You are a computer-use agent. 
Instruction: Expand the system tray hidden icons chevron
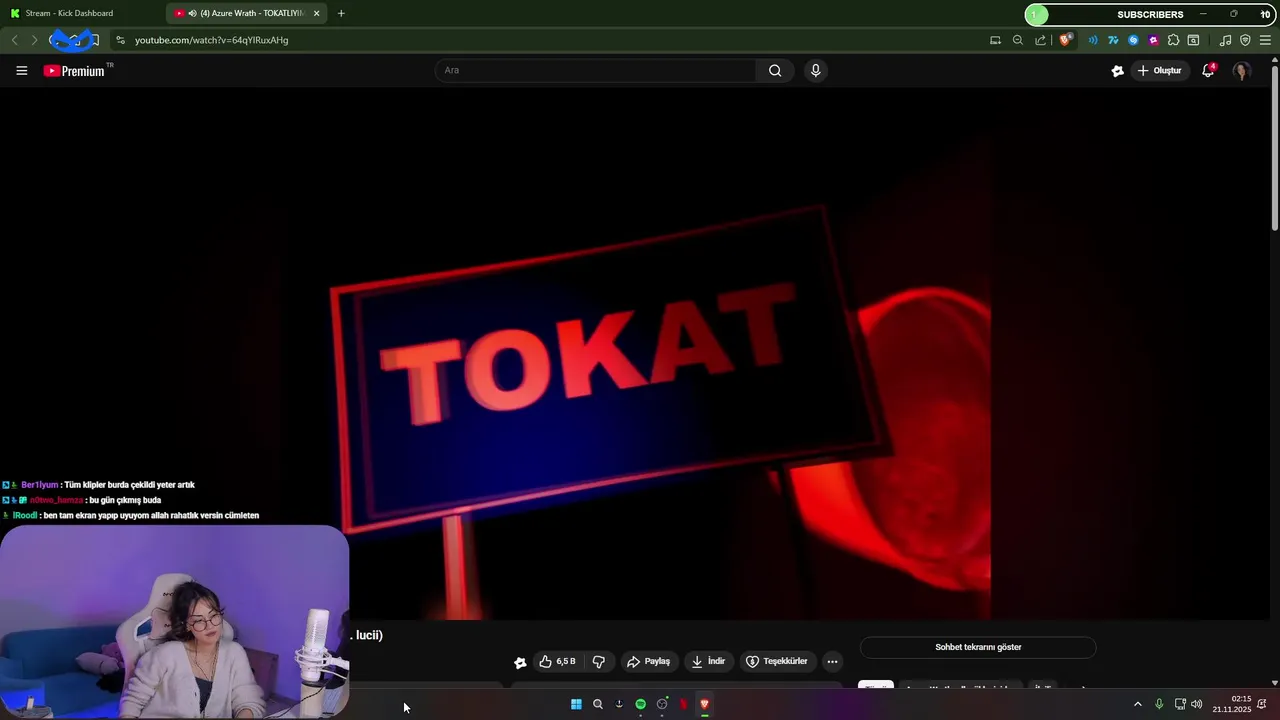pos(1137,704)
